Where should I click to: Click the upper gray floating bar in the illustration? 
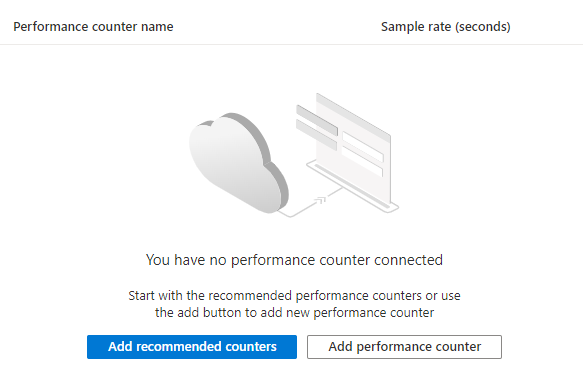317,120
